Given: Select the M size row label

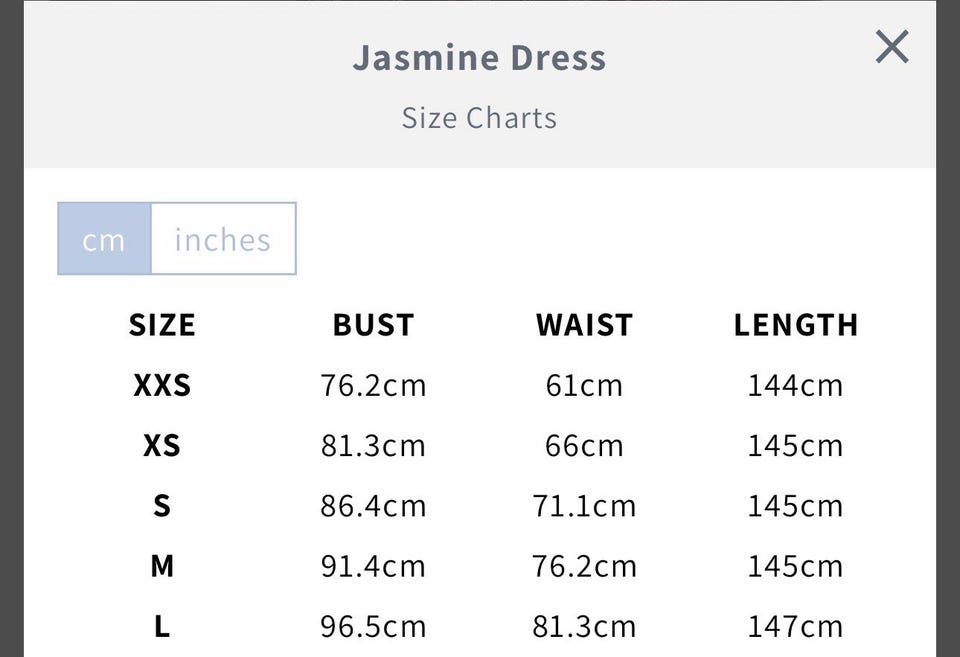Looking at the screenshot, I should point(162,566).
